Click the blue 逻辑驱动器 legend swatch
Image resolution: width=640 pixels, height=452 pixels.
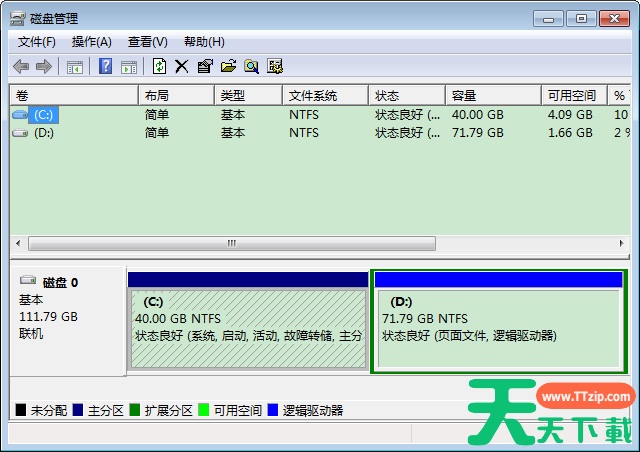pos(273,410)
